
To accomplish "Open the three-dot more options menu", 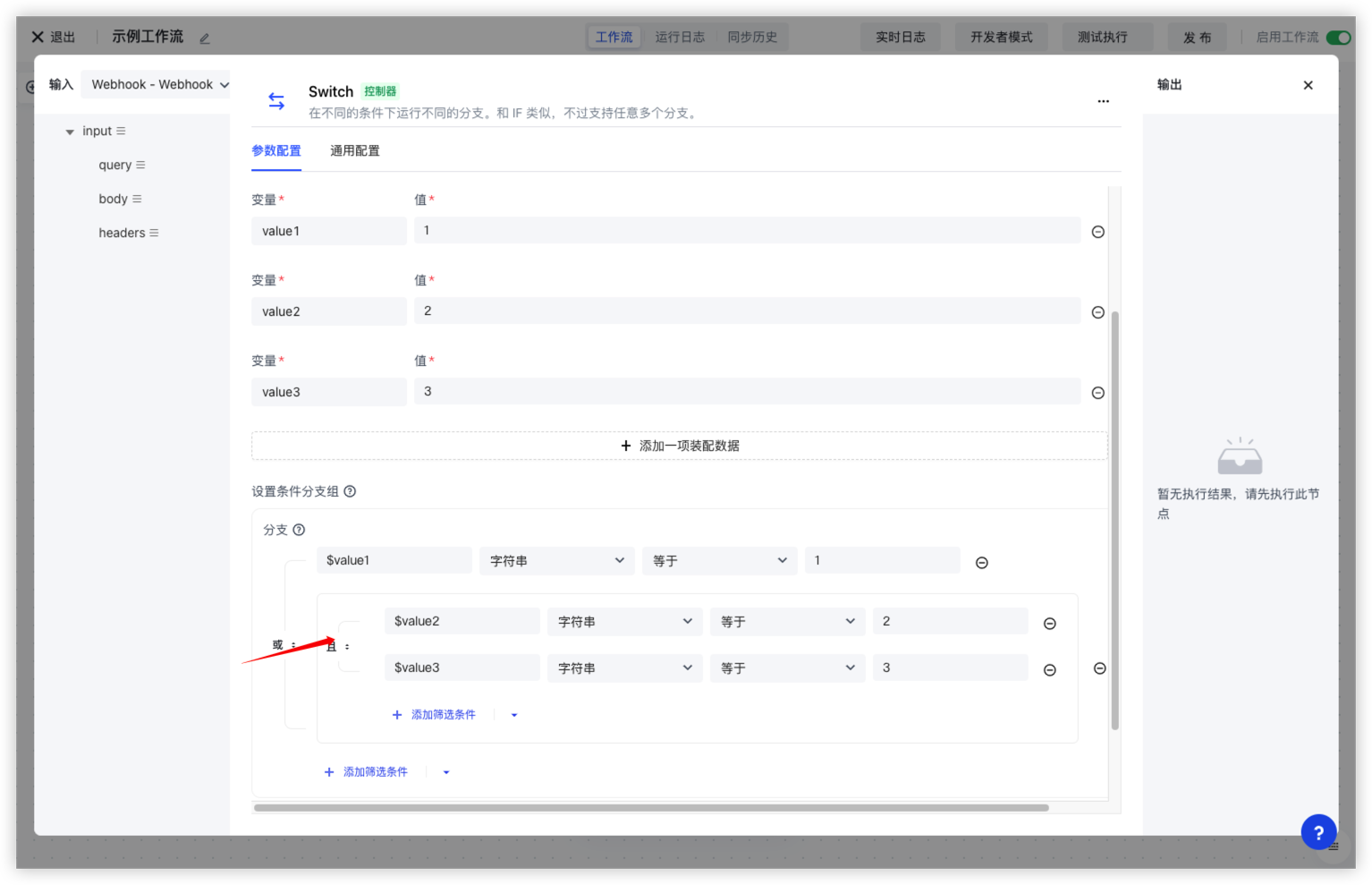I will (1103, 102).
